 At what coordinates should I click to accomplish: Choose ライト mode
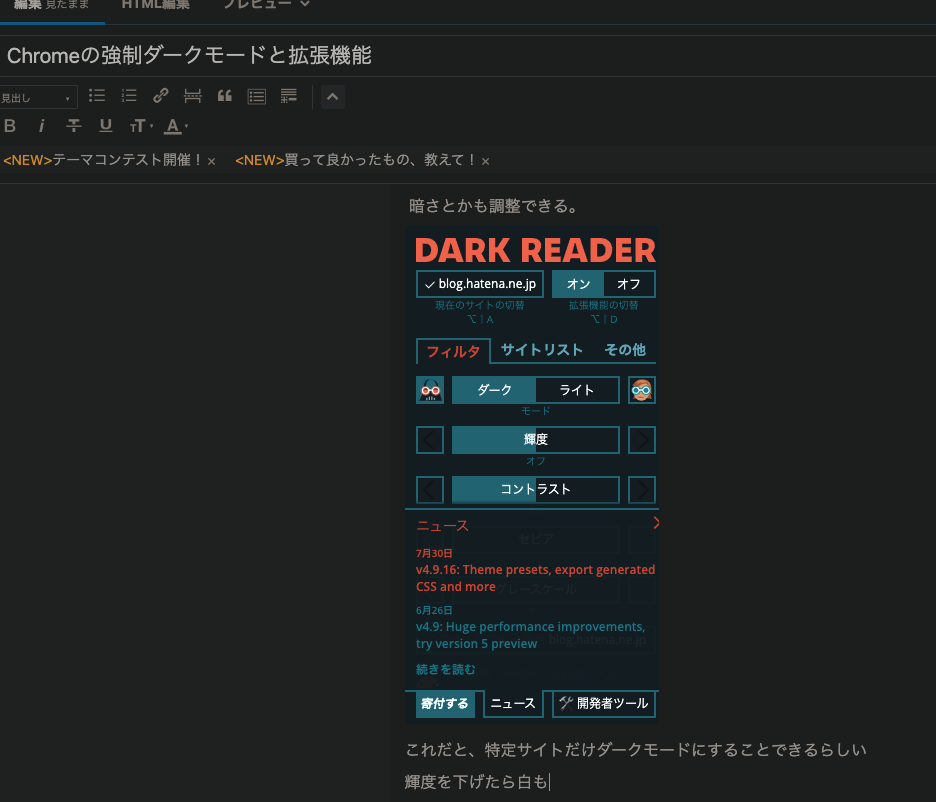coord(577,390)
